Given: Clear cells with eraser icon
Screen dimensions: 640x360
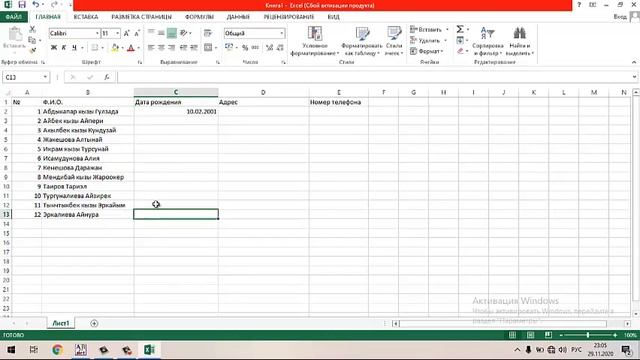Looking at the screenshot, I should pos(460,51).
